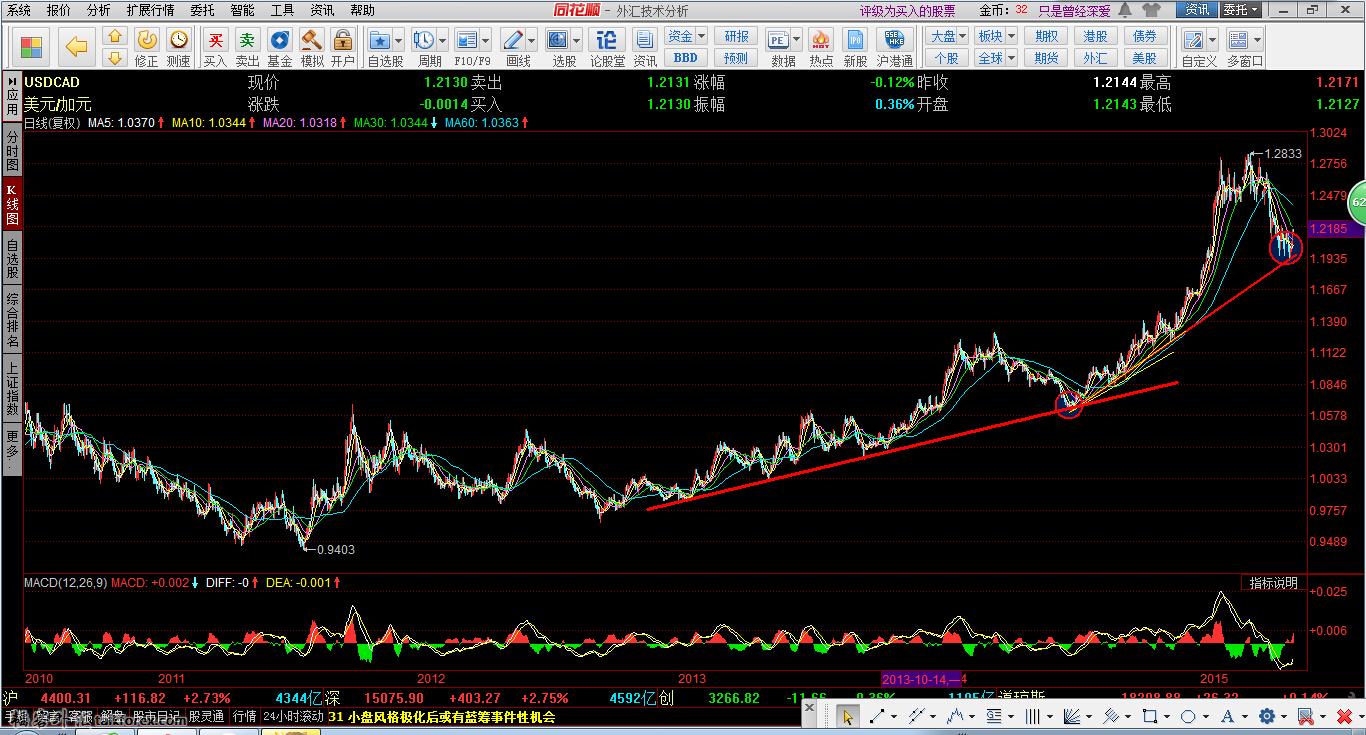Click the 开户 padlock icon
This screenshot has width=1366, height=735.
click(x=343, y=40)
